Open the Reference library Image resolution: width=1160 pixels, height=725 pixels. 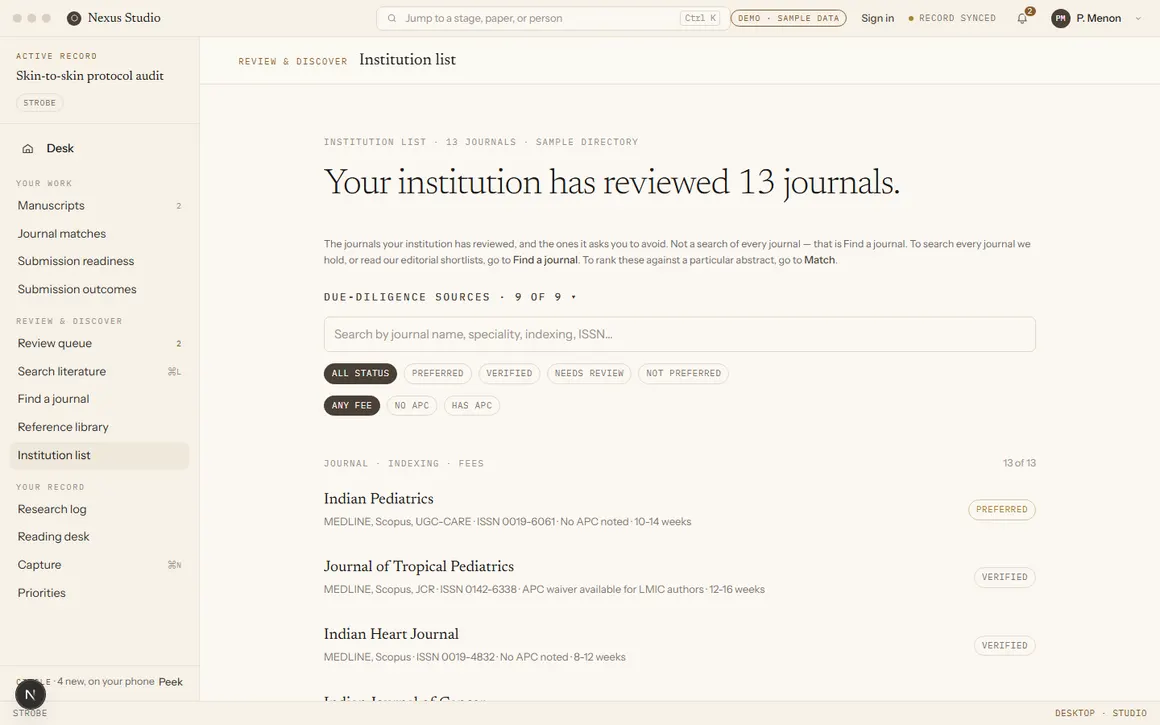pos(99,427)
